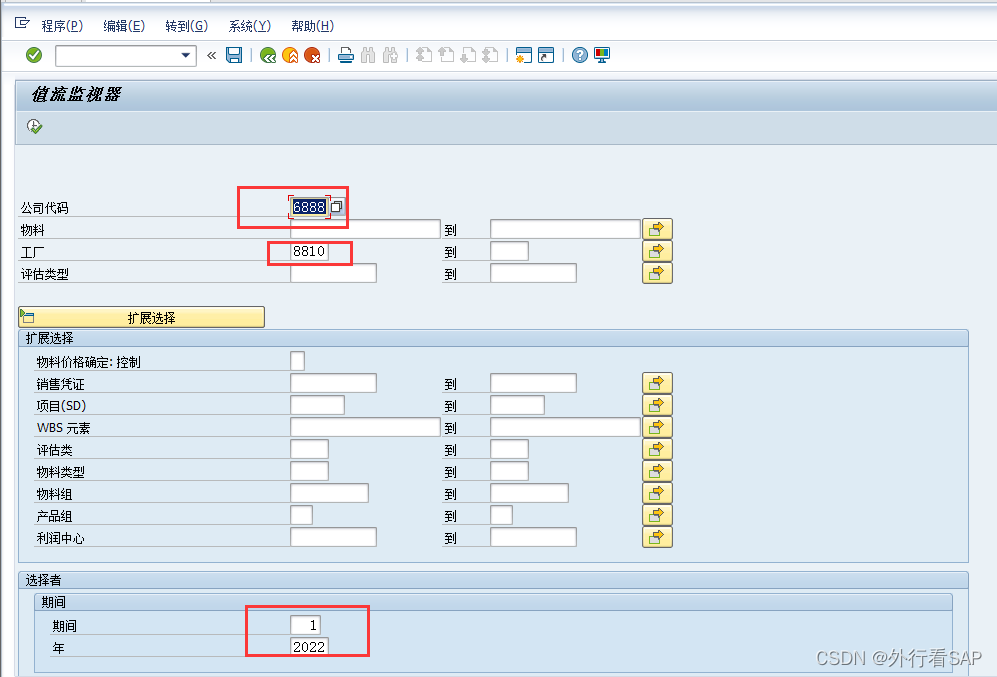This screenshot has height=677, width=997.
Task: Click the Next Page icon
Action: 468,55
